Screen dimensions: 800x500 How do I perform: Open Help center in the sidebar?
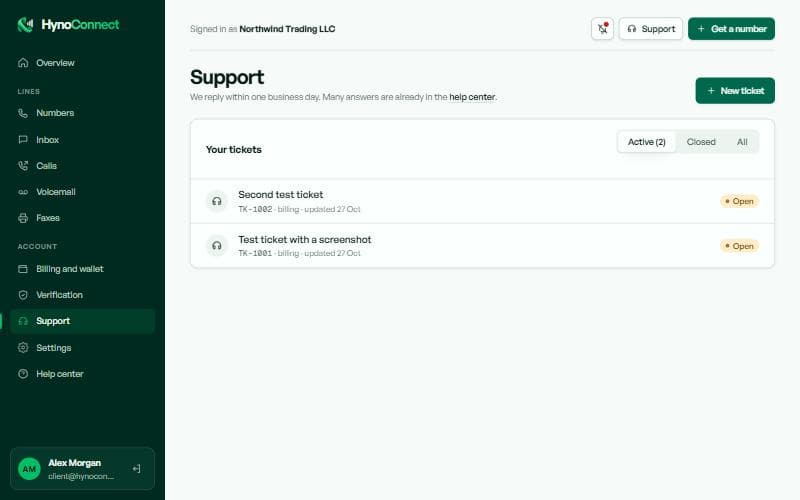(x=83, y=373)
